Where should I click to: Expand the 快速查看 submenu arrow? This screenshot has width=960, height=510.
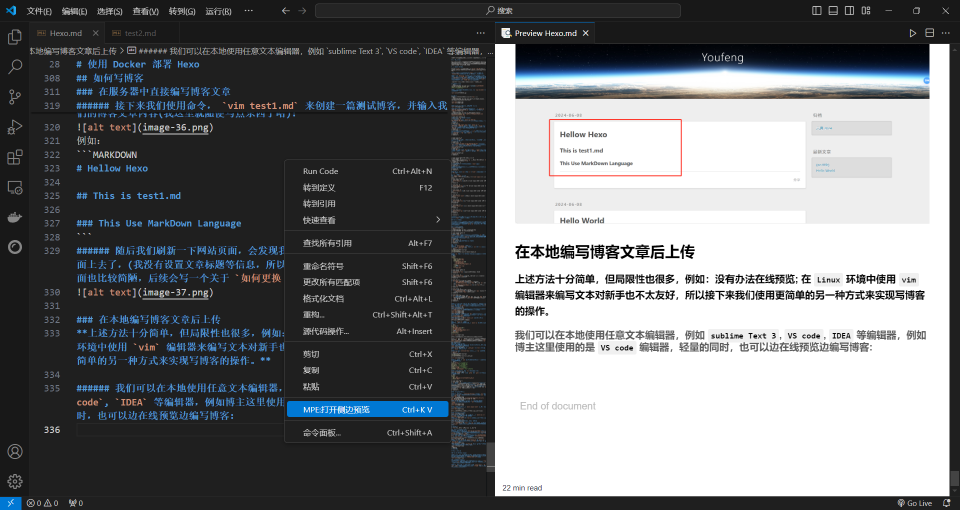437,220
